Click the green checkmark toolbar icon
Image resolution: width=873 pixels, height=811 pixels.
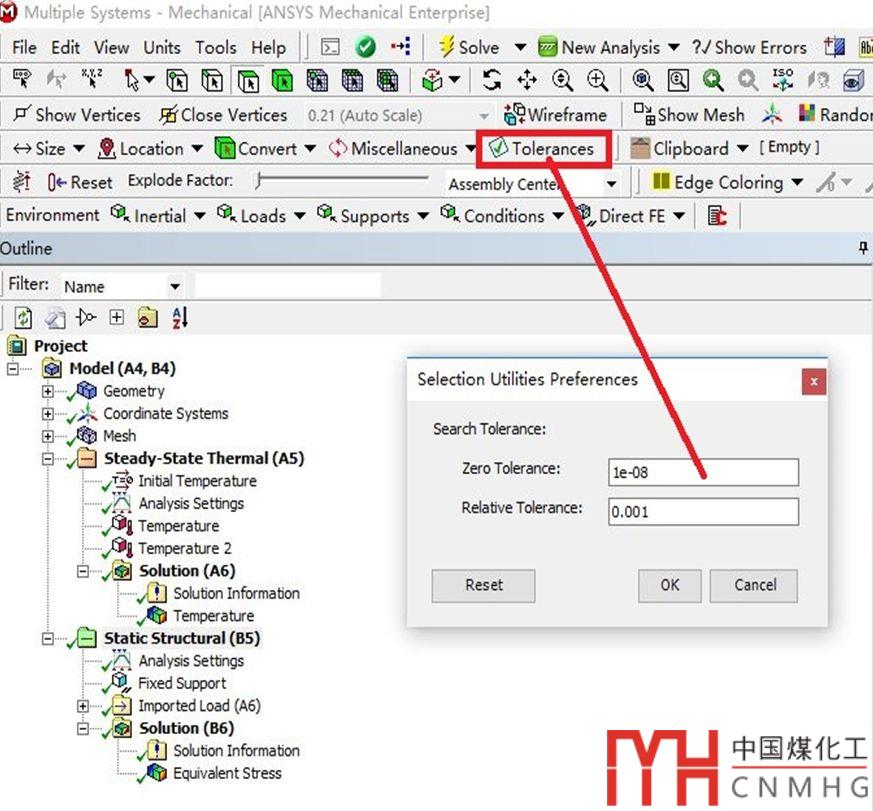[365, 47]
